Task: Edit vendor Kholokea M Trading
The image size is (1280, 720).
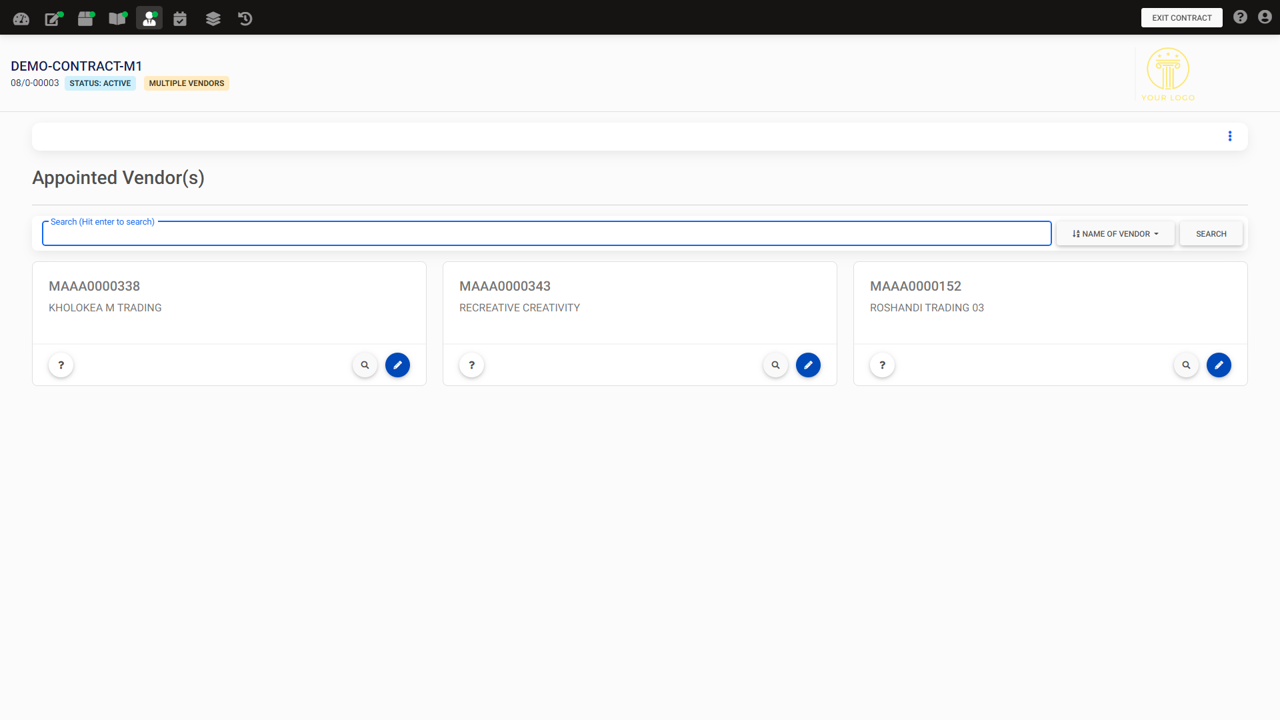Action: [x=398, y=365]
